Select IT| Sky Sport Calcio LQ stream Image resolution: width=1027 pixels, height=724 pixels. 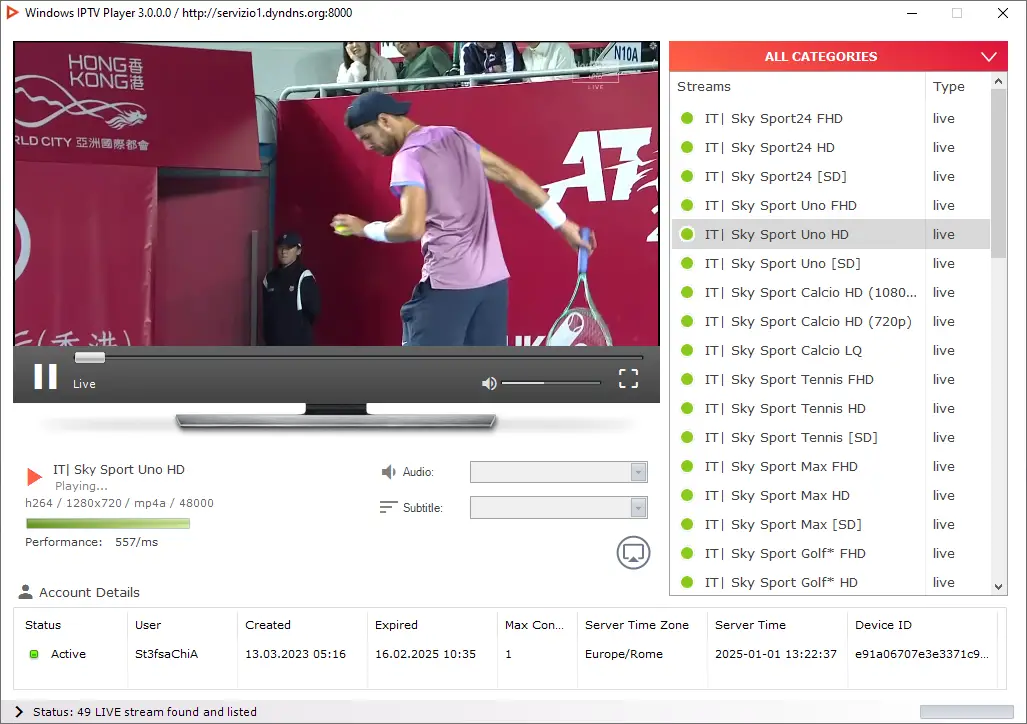tap(831, 350)
